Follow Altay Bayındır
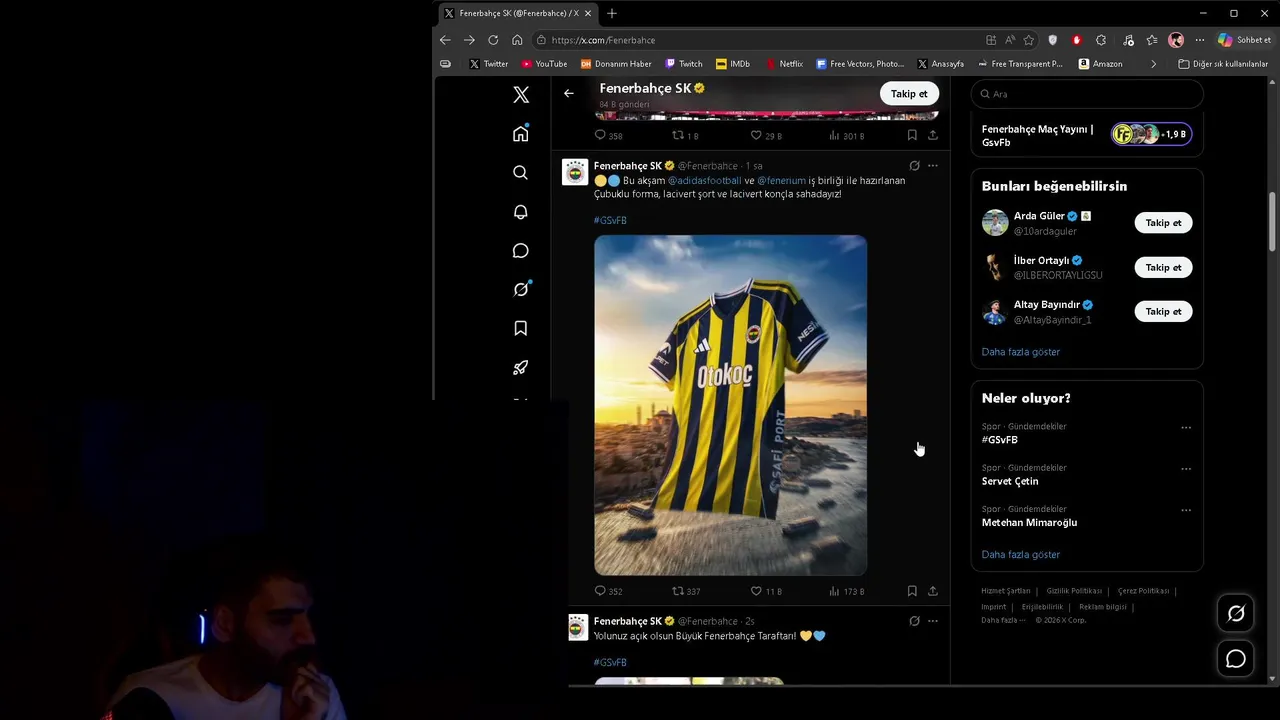The width and height of the screenshot is (1280, 720). coord(1163,311)
